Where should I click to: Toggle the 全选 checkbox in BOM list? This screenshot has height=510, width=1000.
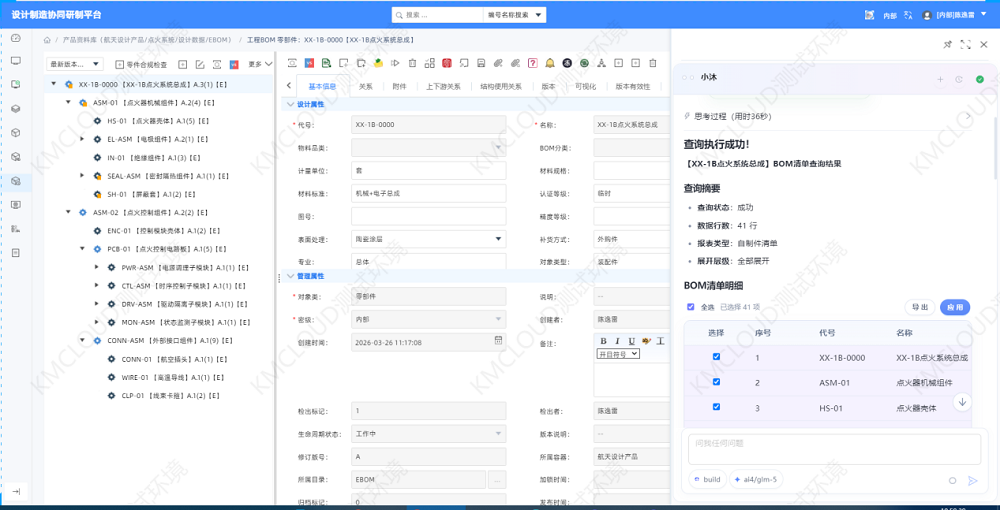pos(691,307)
